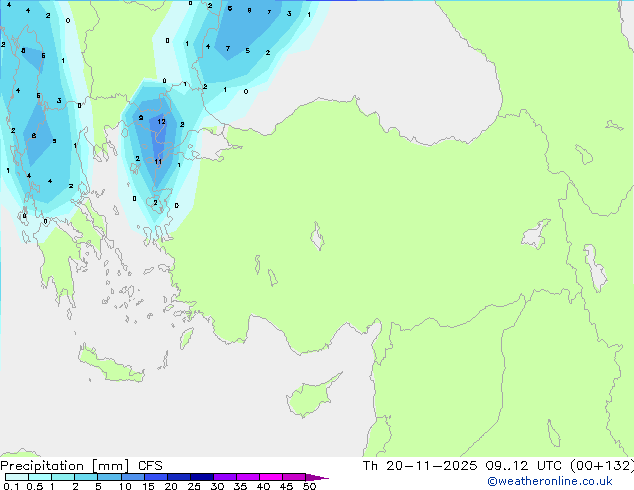Select the magenta swatch between 40 and 45
Viewport: 634px width, 490px height.
point(271,477)
